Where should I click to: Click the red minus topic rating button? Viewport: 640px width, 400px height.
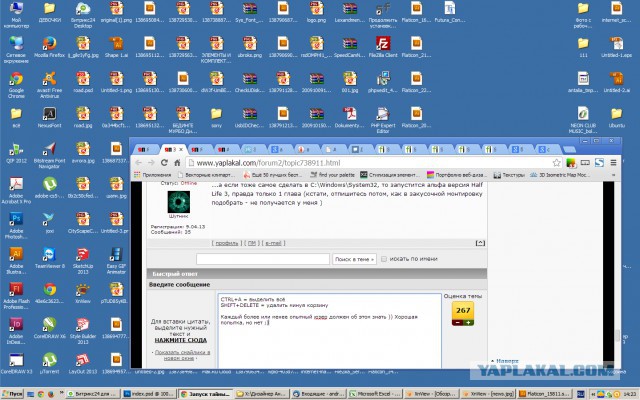pos(458,322)
